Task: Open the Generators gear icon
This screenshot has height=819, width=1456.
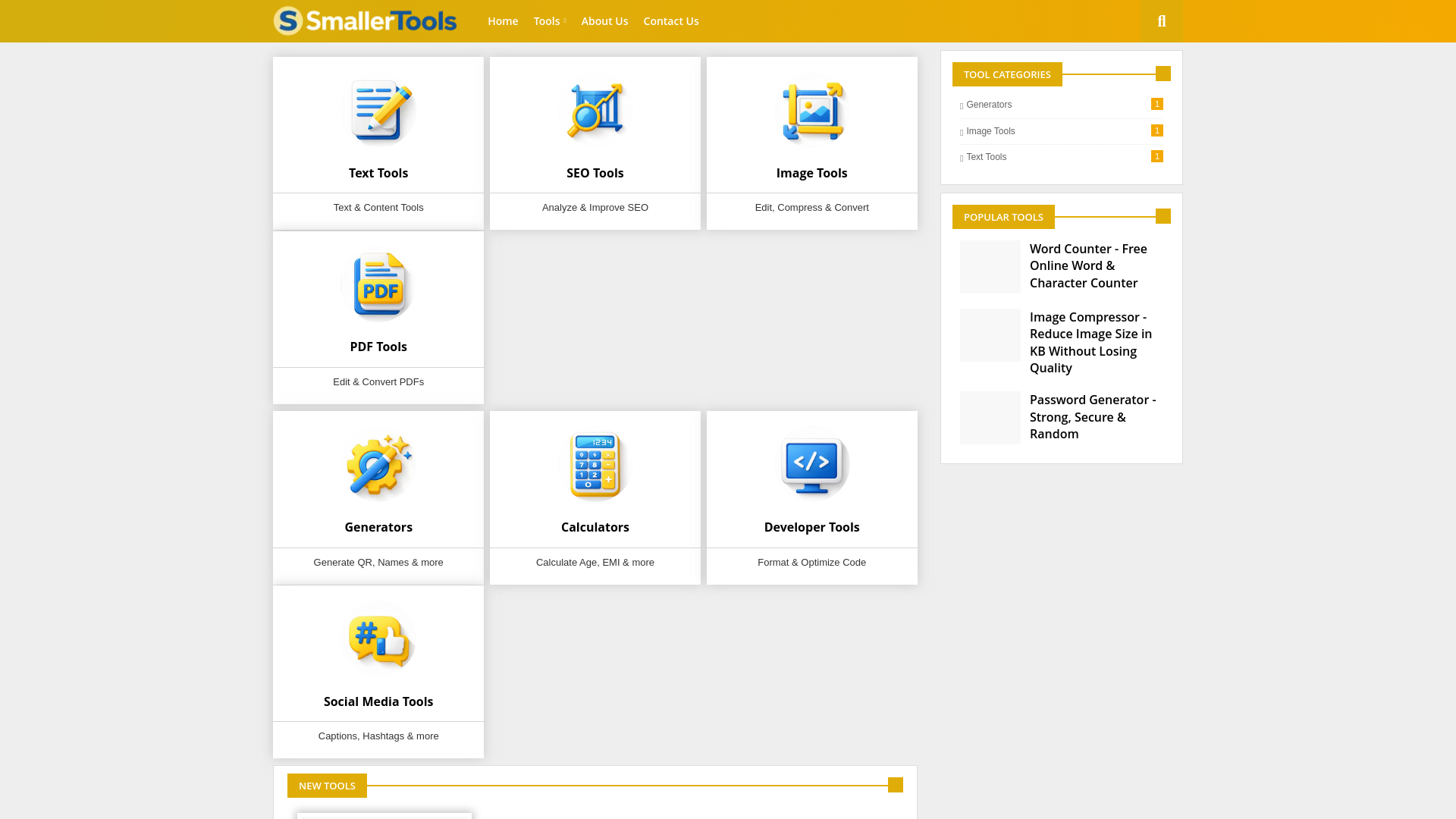Action: point(378,466)
